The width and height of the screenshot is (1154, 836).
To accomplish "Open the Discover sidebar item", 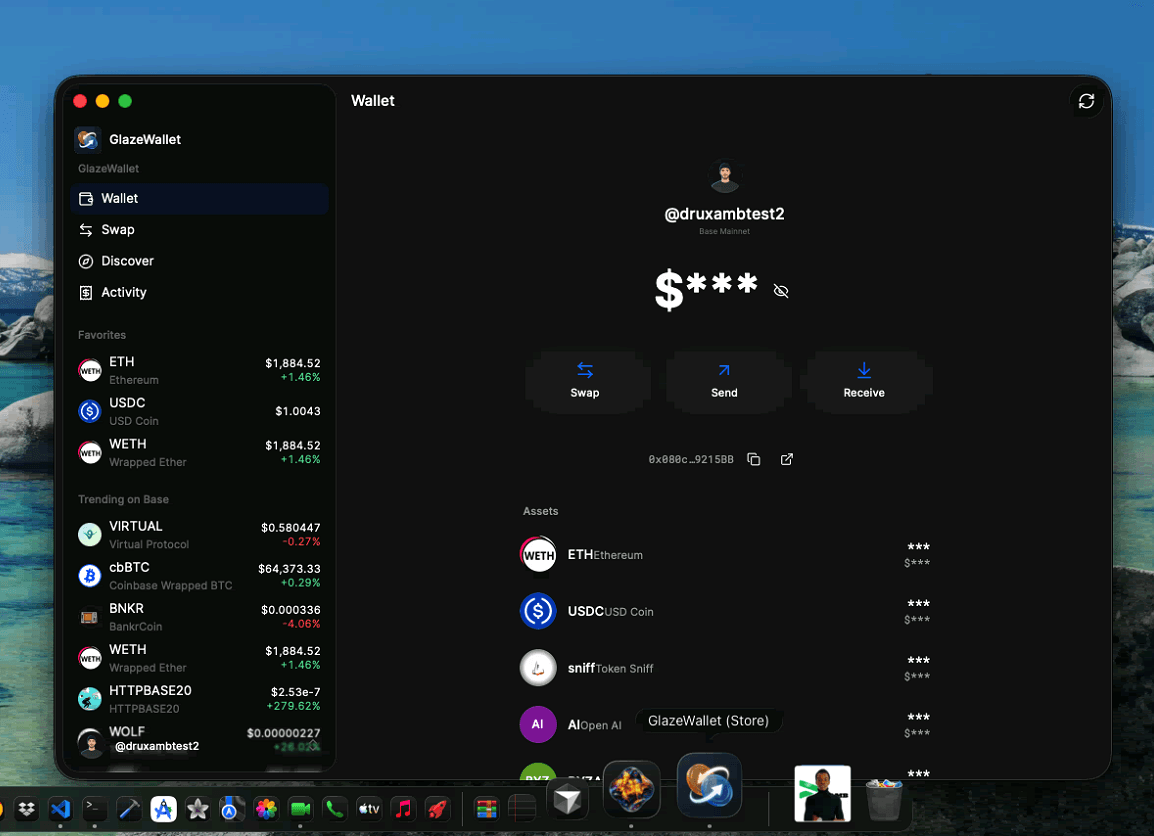I will [199, 261].
